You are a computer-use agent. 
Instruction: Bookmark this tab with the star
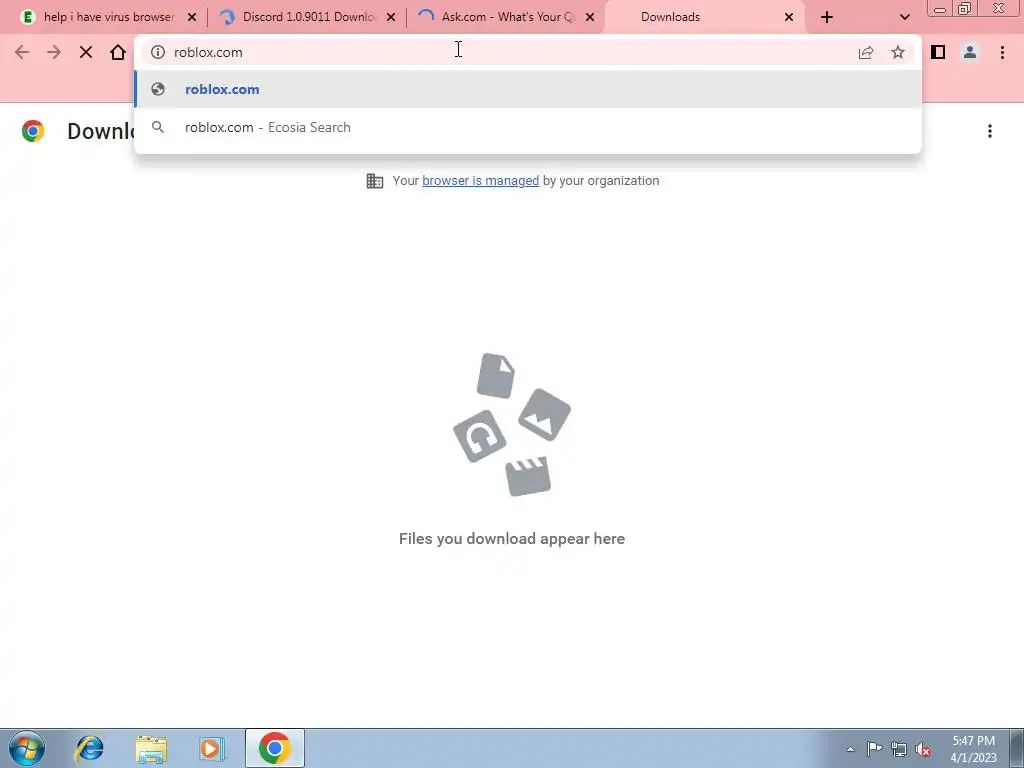pyautogui.click(x=898, y=52)
